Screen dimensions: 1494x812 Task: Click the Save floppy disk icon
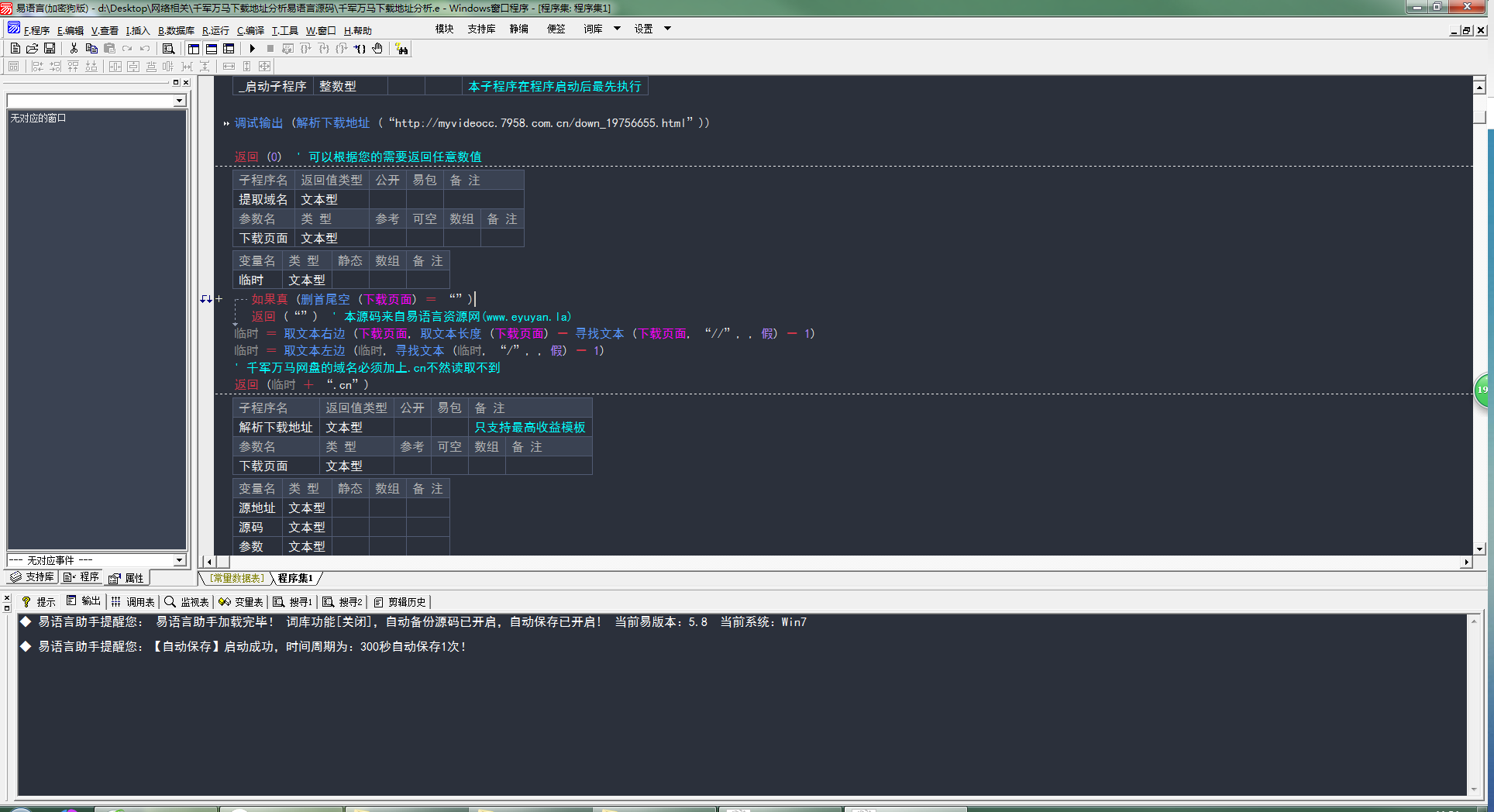(50, 48)
